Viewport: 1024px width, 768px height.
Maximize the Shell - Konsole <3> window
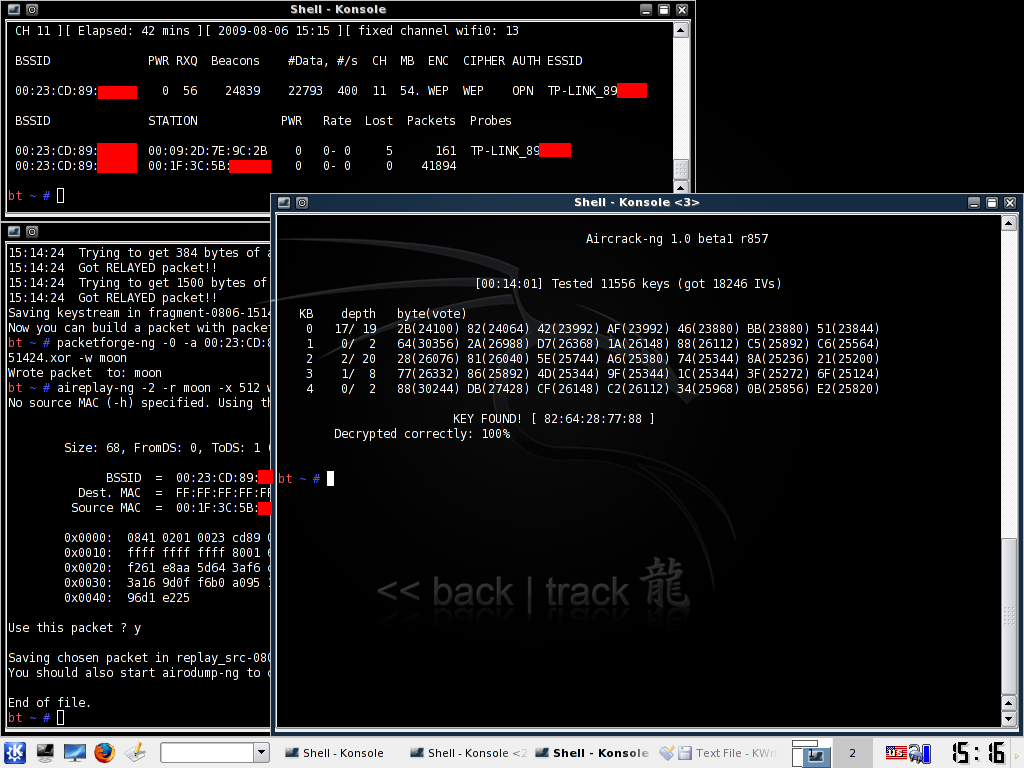click(x=991, y=203)
